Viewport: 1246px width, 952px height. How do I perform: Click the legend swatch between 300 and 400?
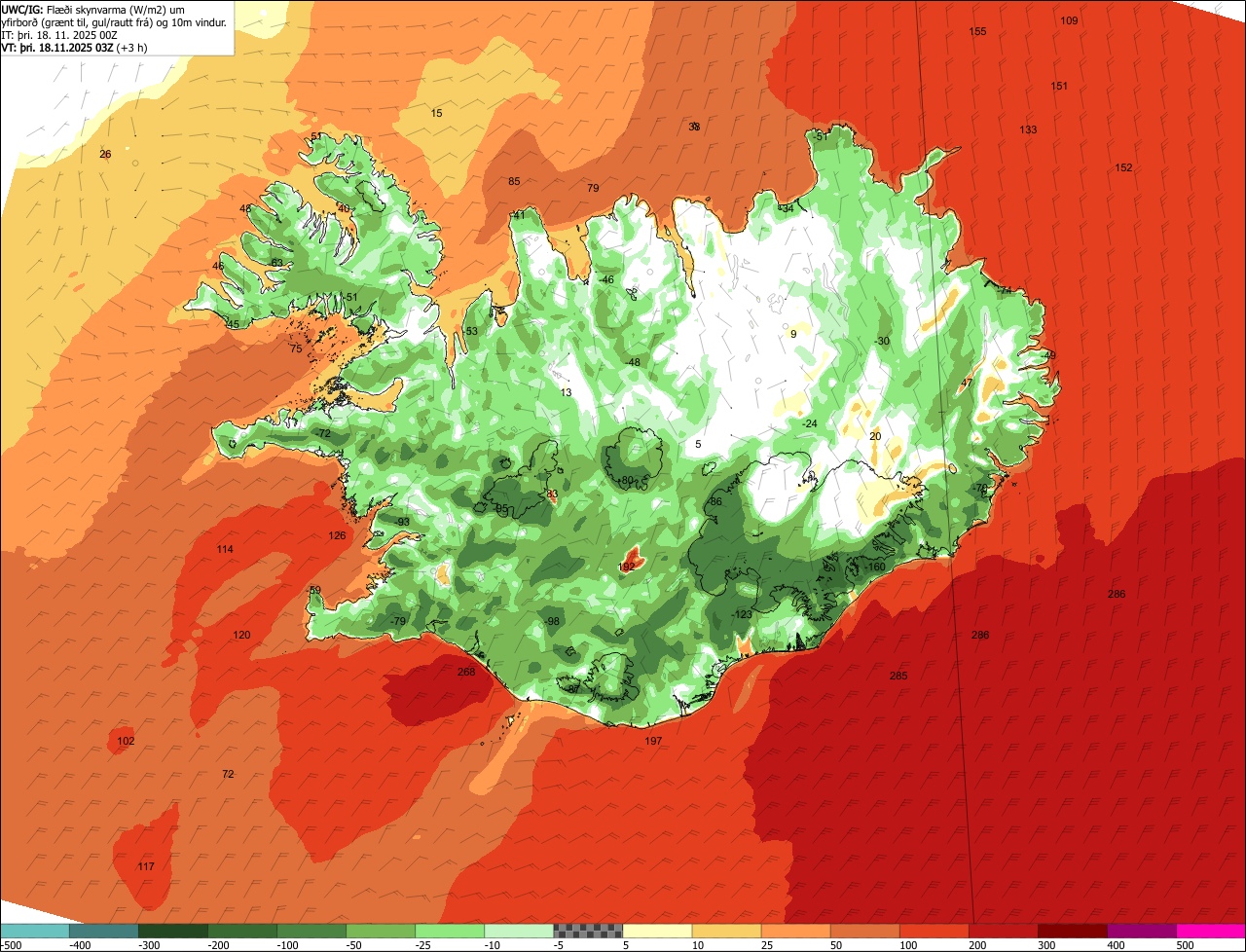(1072, 930)
